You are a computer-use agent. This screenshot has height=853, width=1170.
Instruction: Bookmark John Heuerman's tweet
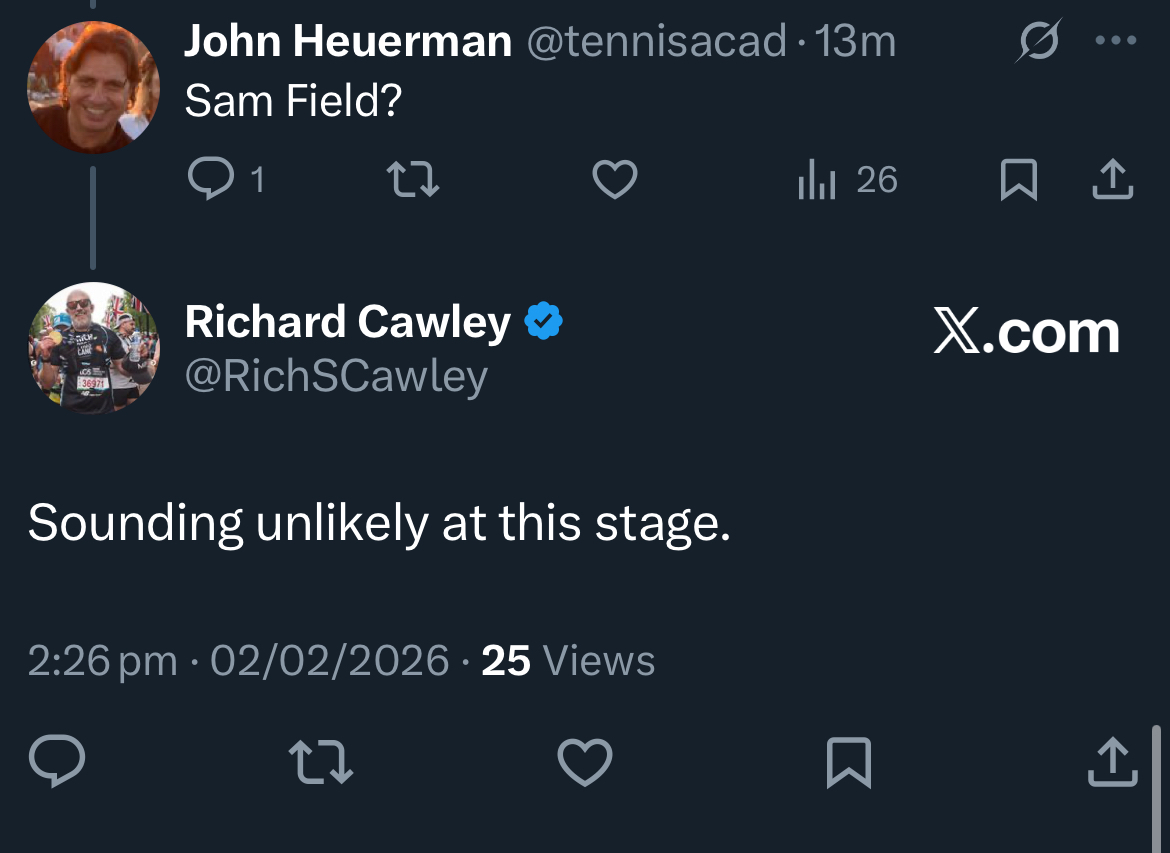point(1018,180)
